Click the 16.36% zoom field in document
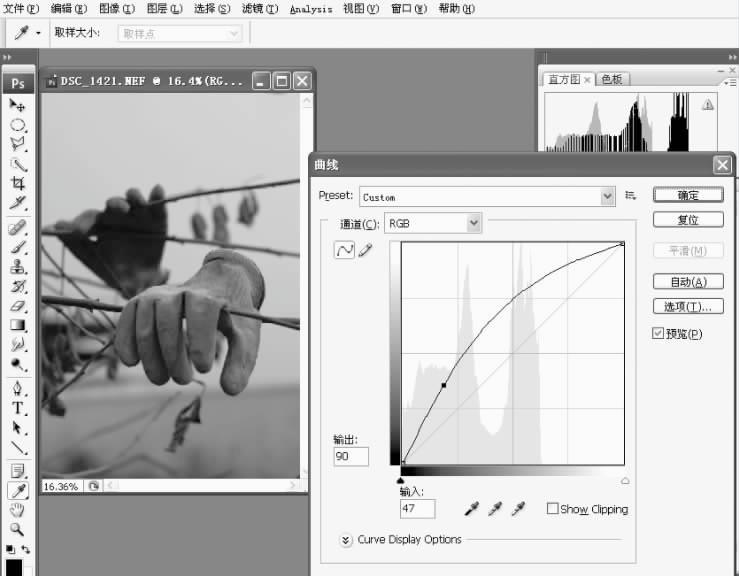739x576 pixels. coord(62,486)
